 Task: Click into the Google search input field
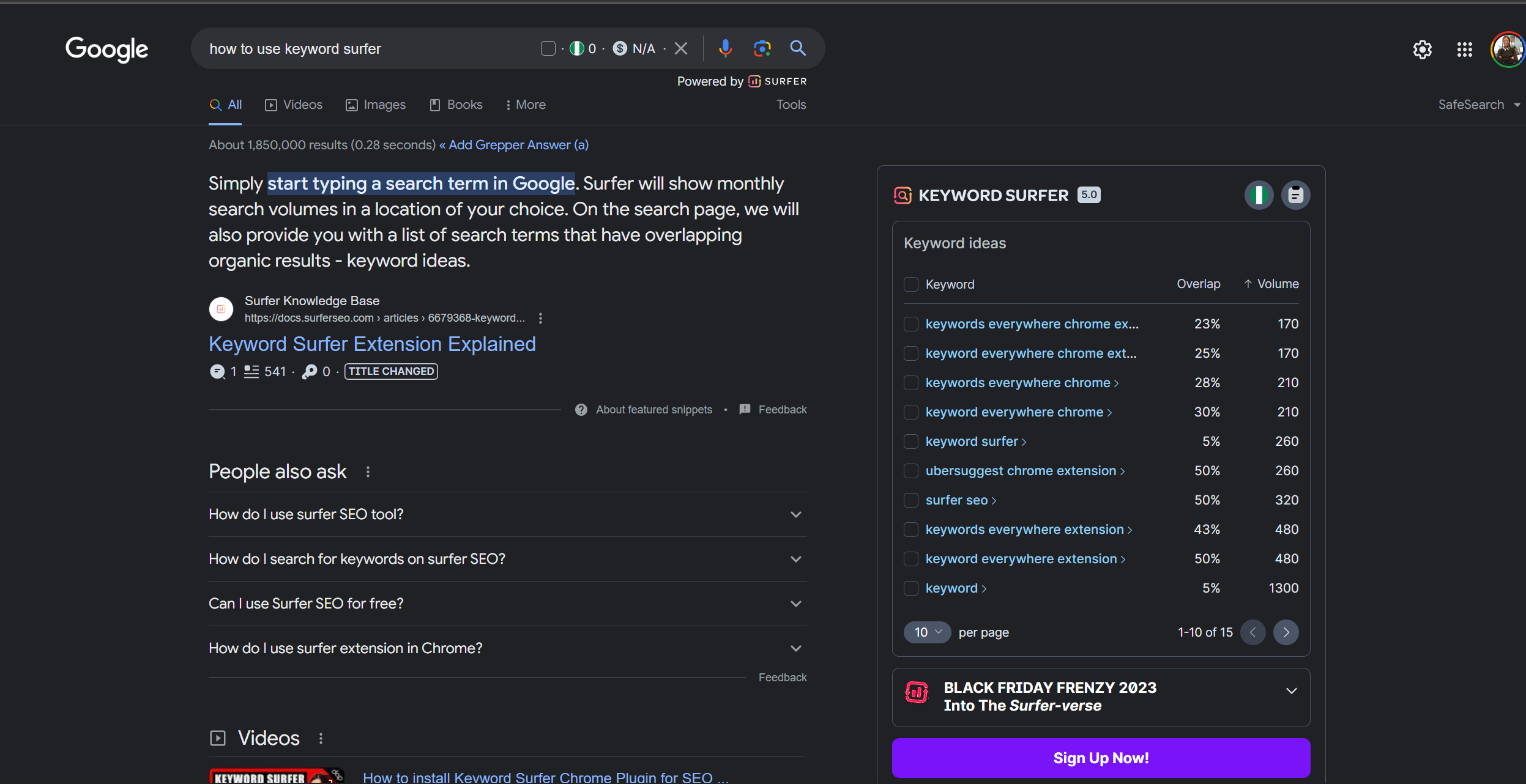(x=367, y=49)
